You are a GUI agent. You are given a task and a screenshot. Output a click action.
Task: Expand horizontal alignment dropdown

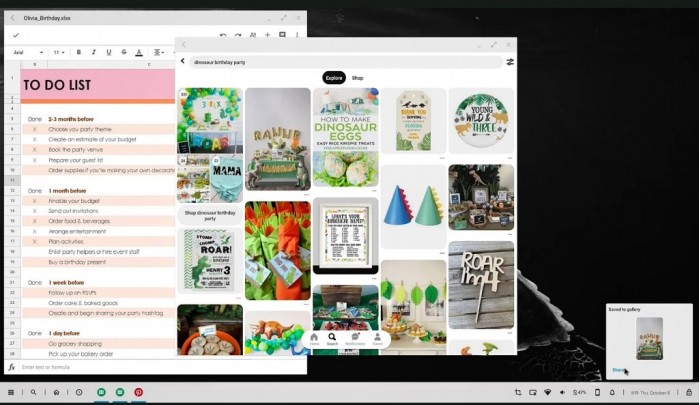(158, 52)
